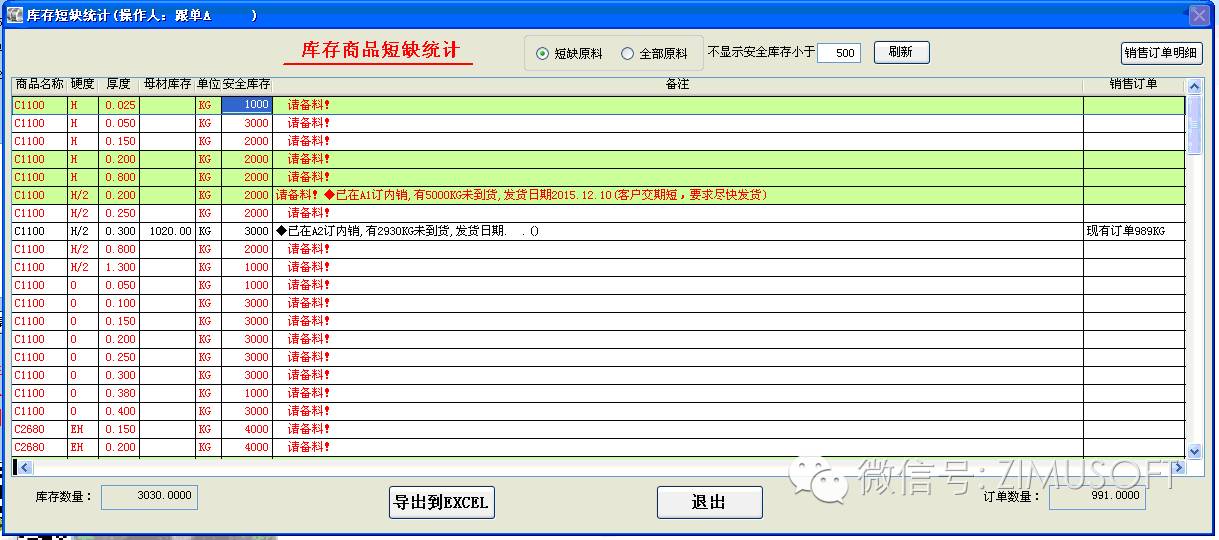Close the 库存短缺统计 window
This screenshot has height=540, width=1219.
pyautogui.click(x=1199, y=15)
